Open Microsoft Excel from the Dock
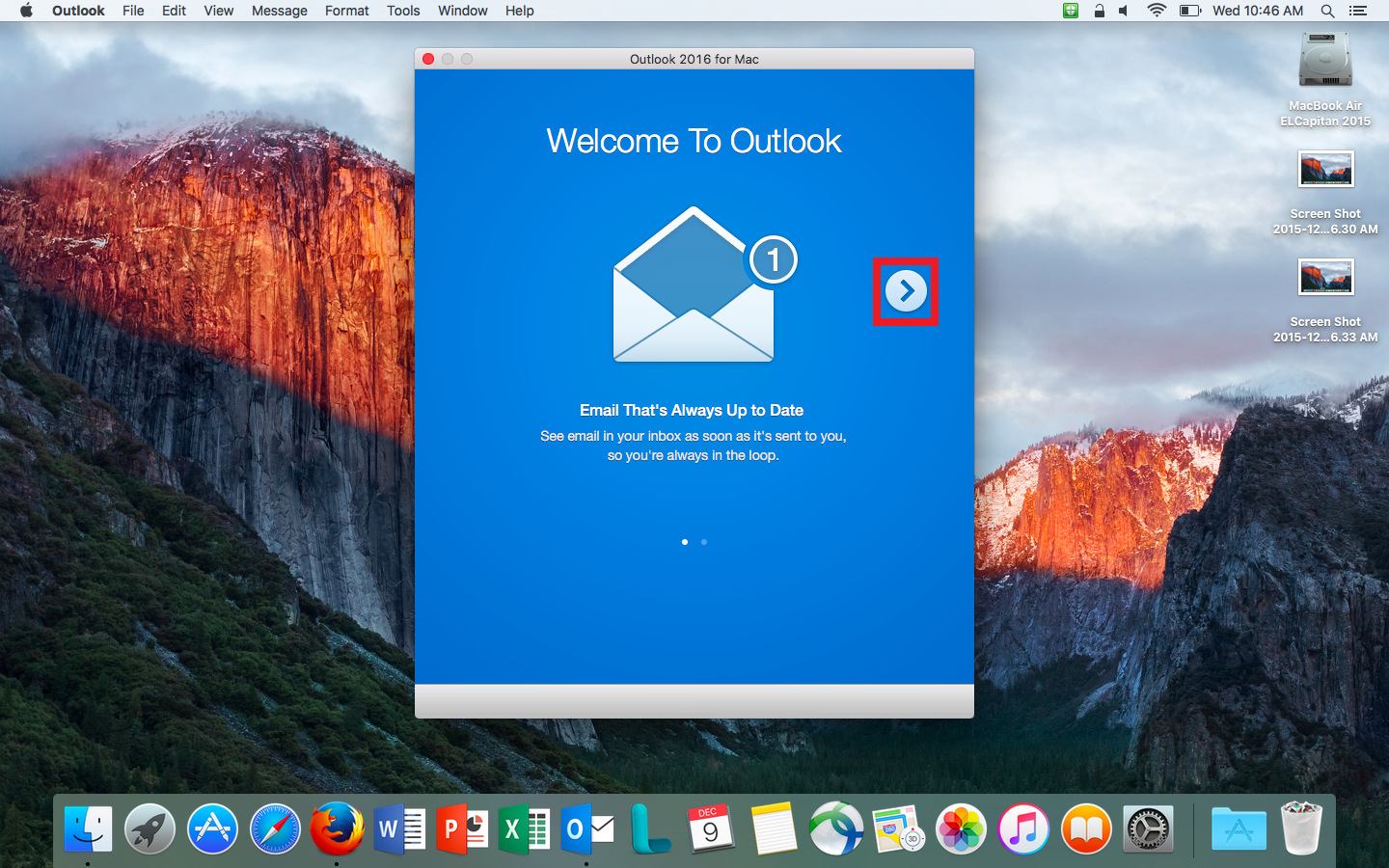 tap(525, 829)
